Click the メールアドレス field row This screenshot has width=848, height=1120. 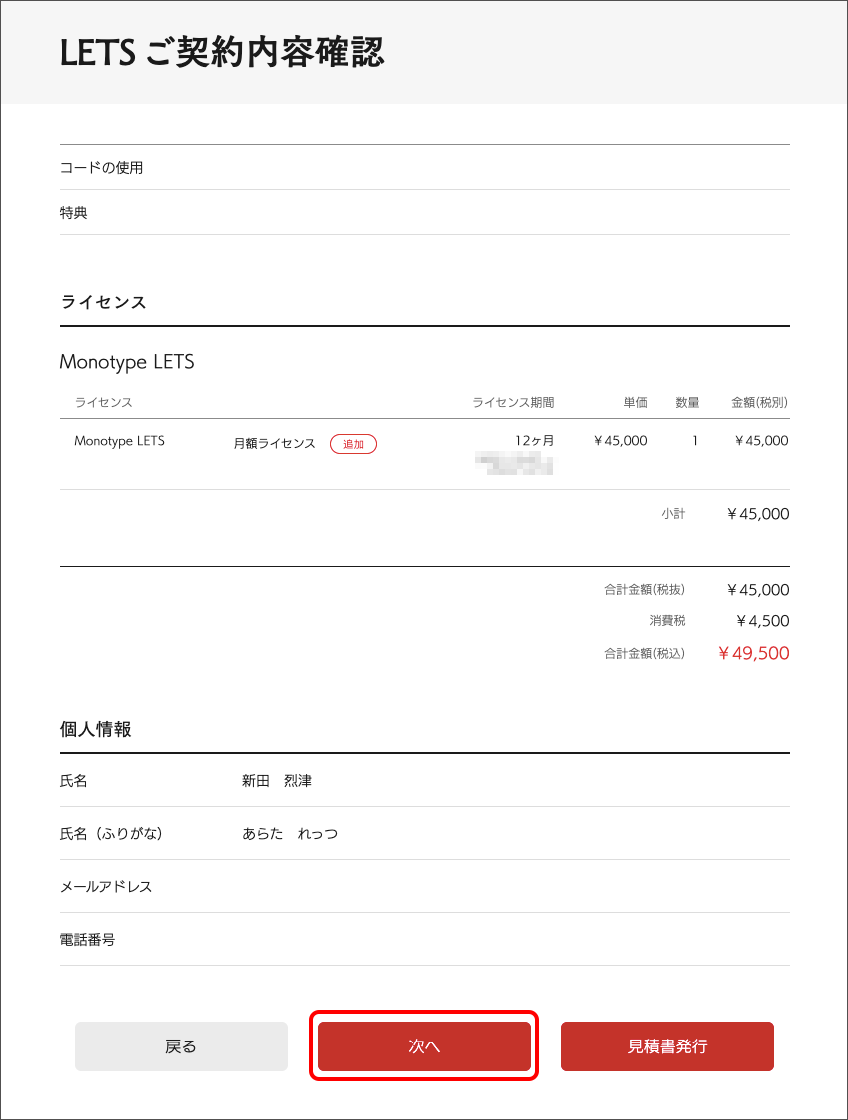tap(106, 886)
